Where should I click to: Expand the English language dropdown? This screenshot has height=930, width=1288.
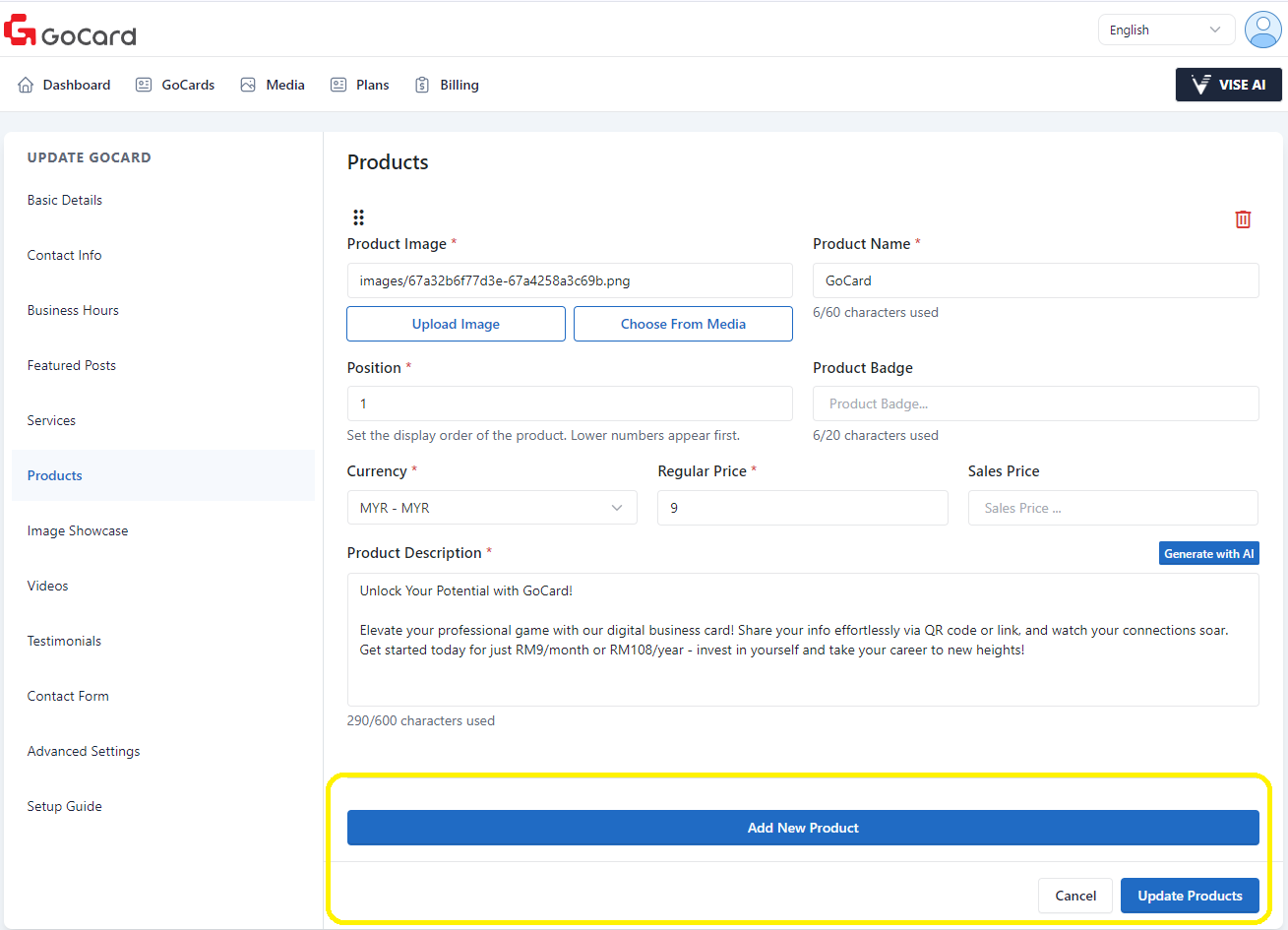1165,30
